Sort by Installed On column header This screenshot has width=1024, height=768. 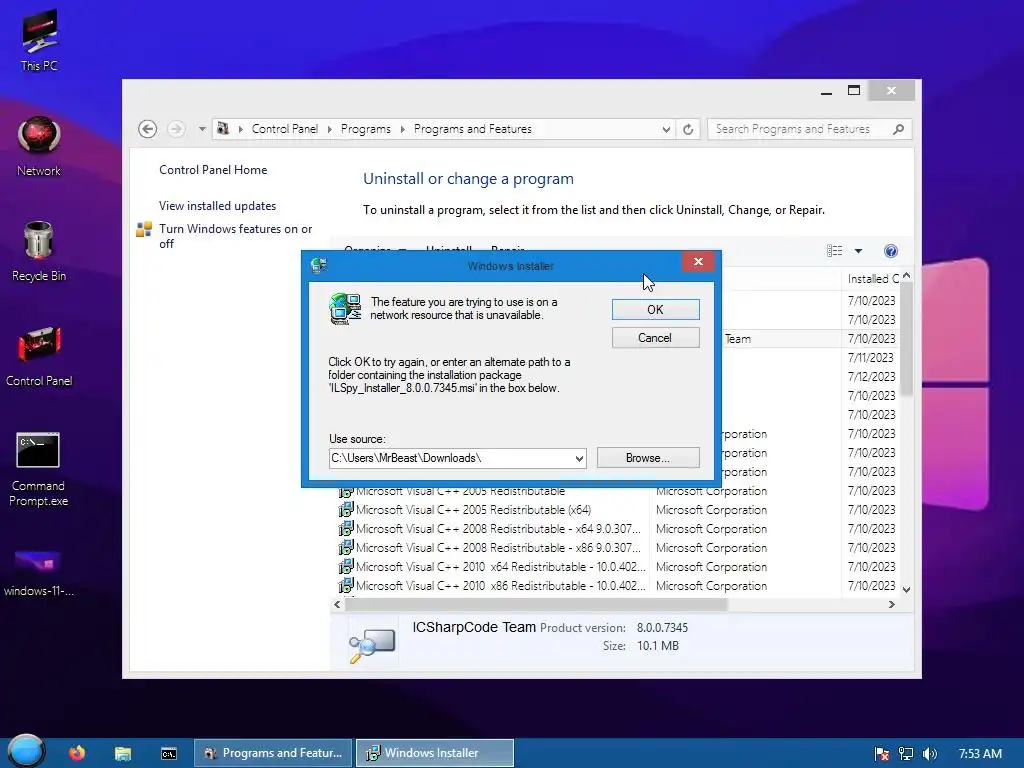(x=872, y=279)
